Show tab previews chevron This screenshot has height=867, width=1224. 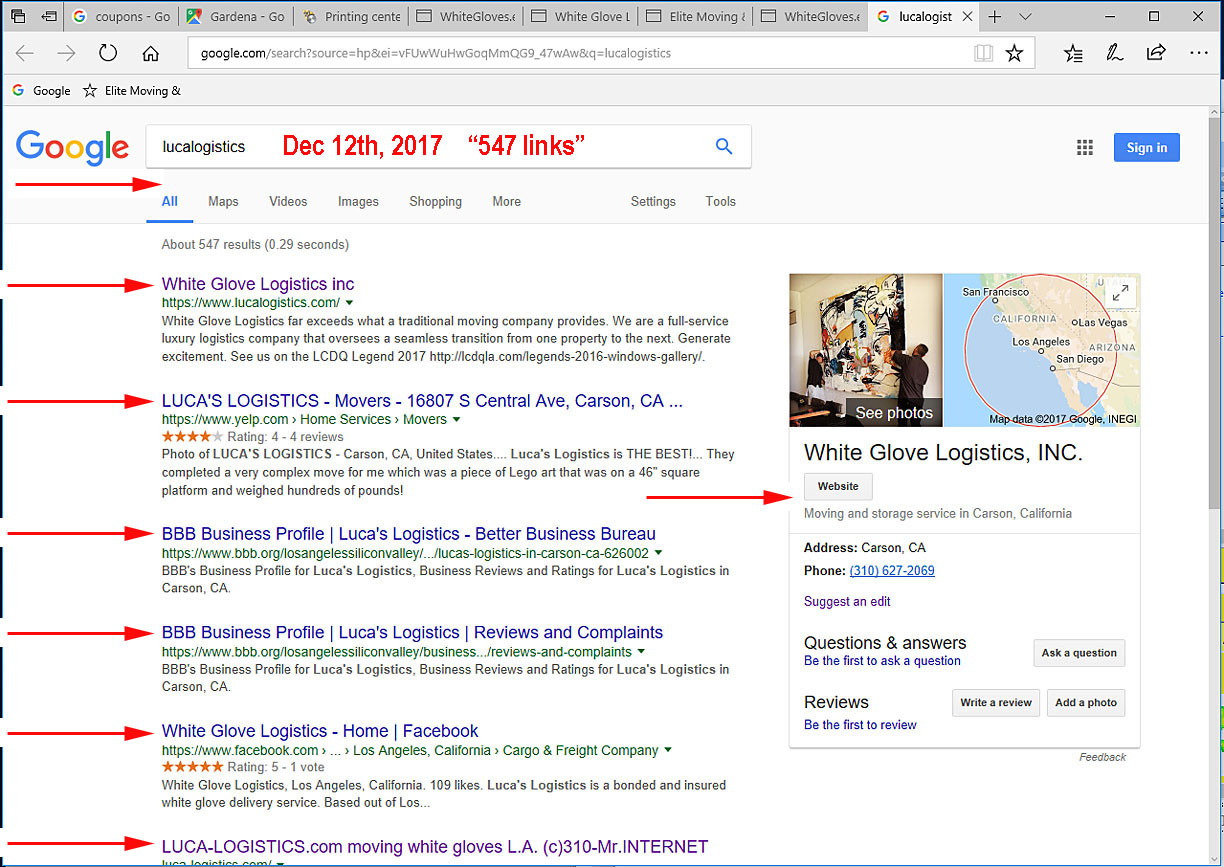[x=1025, y=17]
